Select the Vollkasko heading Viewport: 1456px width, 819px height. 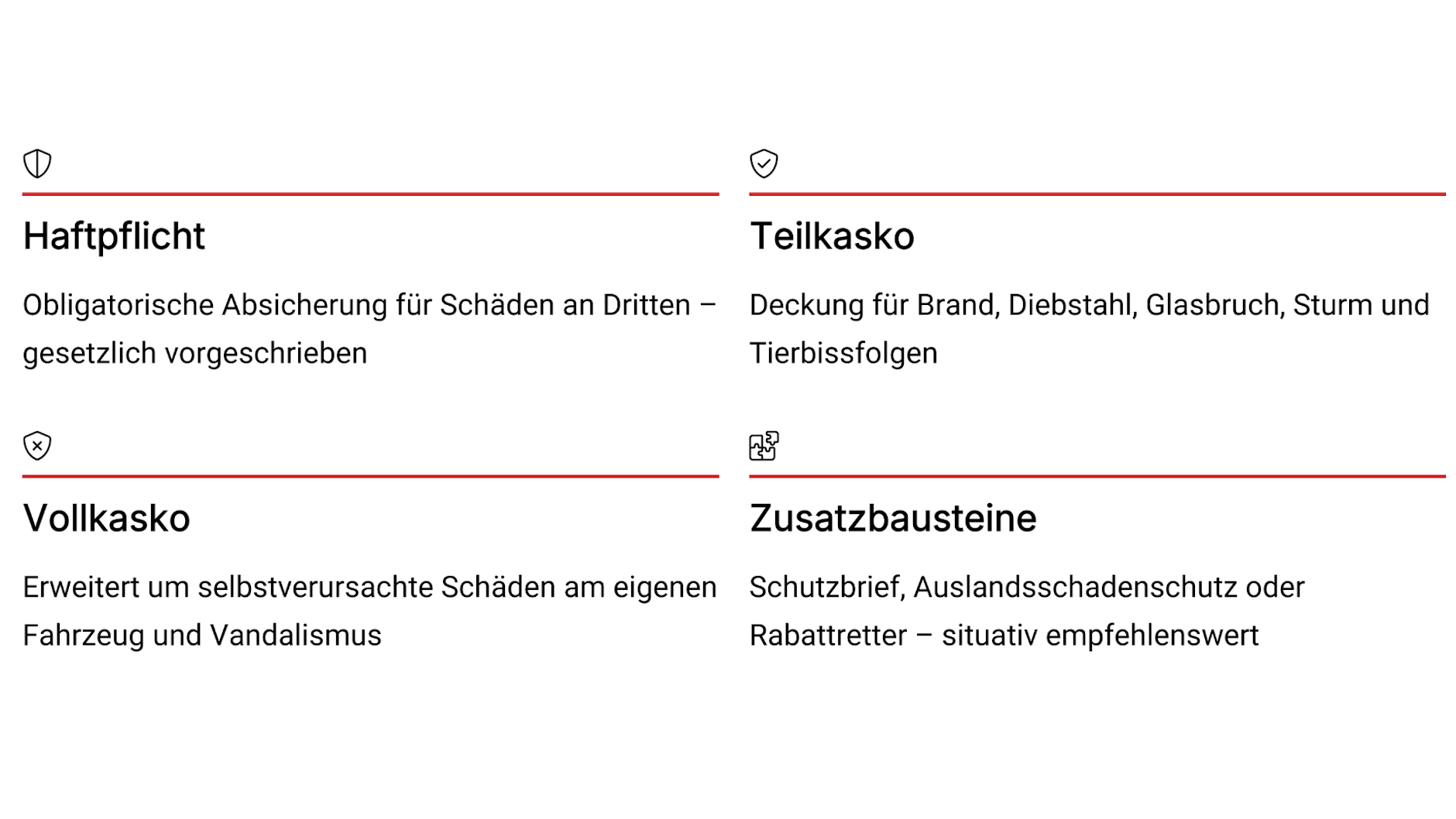click(106, 519)
